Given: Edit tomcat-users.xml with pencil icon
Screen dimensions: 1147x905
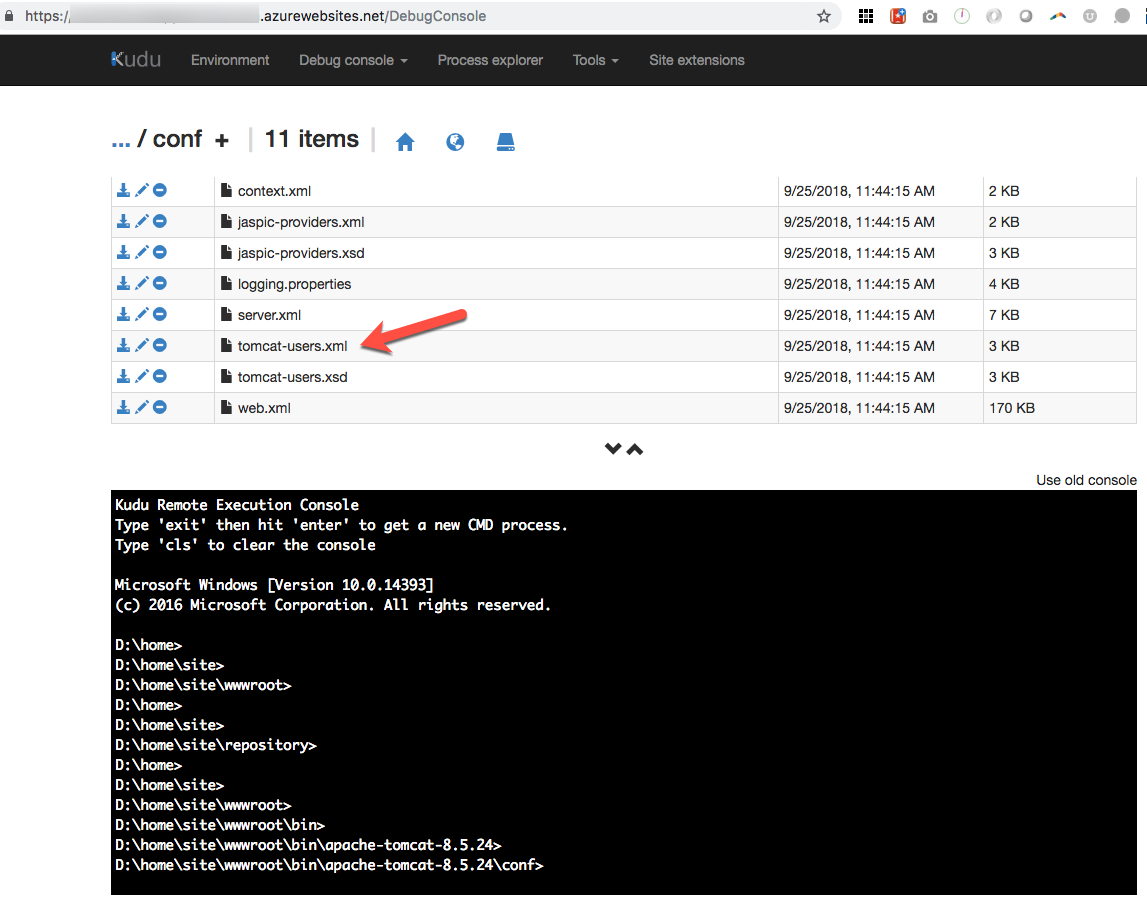Looking at the screenshot, I should (x=141, y=345).
